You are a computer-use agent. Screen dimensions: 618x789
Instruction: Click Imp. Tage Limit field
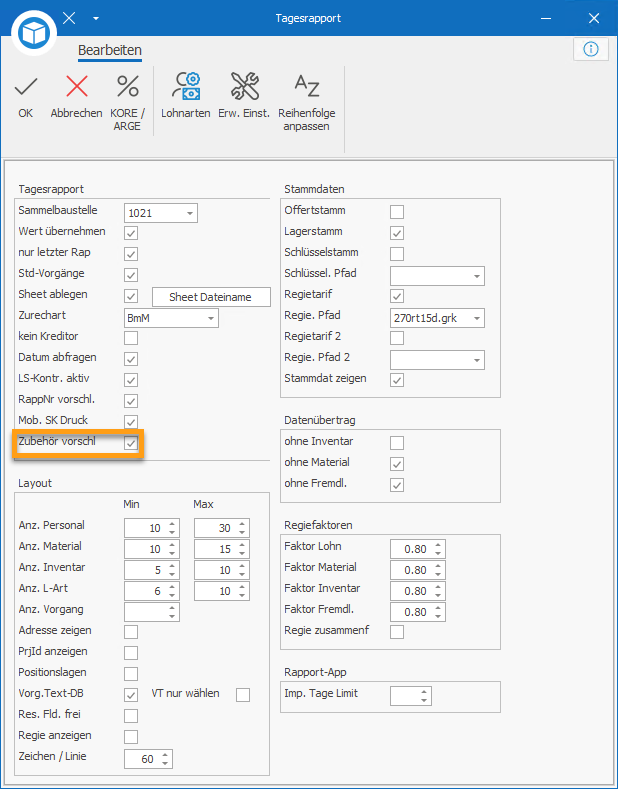(411, 696)
